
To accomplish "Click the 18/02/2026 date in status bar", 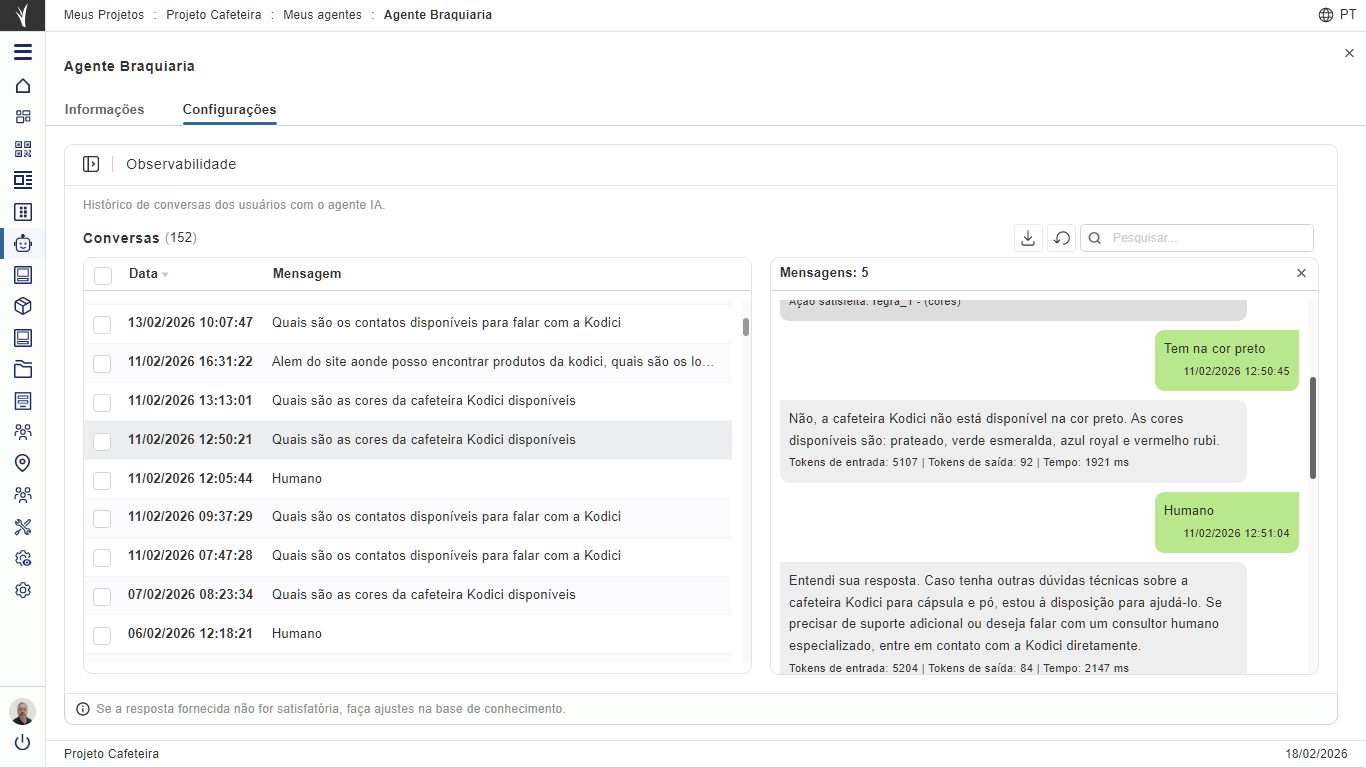I will click(x=1316, y=754).
